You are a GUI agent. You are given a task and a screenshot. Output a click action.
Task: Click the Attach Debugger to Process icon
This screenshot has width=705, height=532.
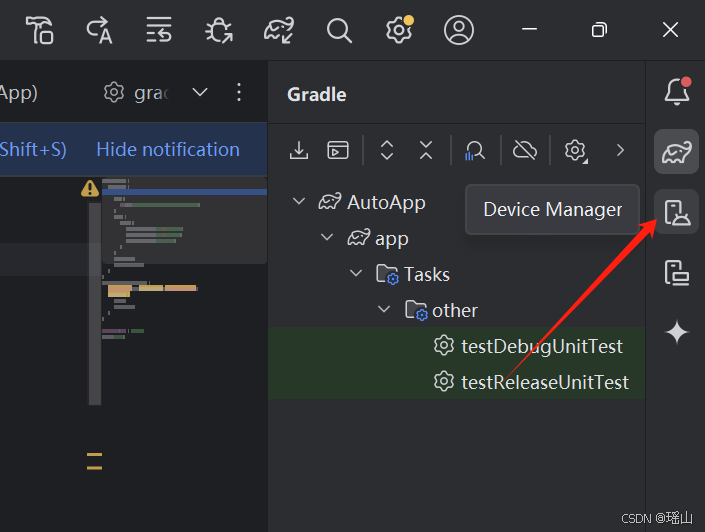tap(219, 30)
